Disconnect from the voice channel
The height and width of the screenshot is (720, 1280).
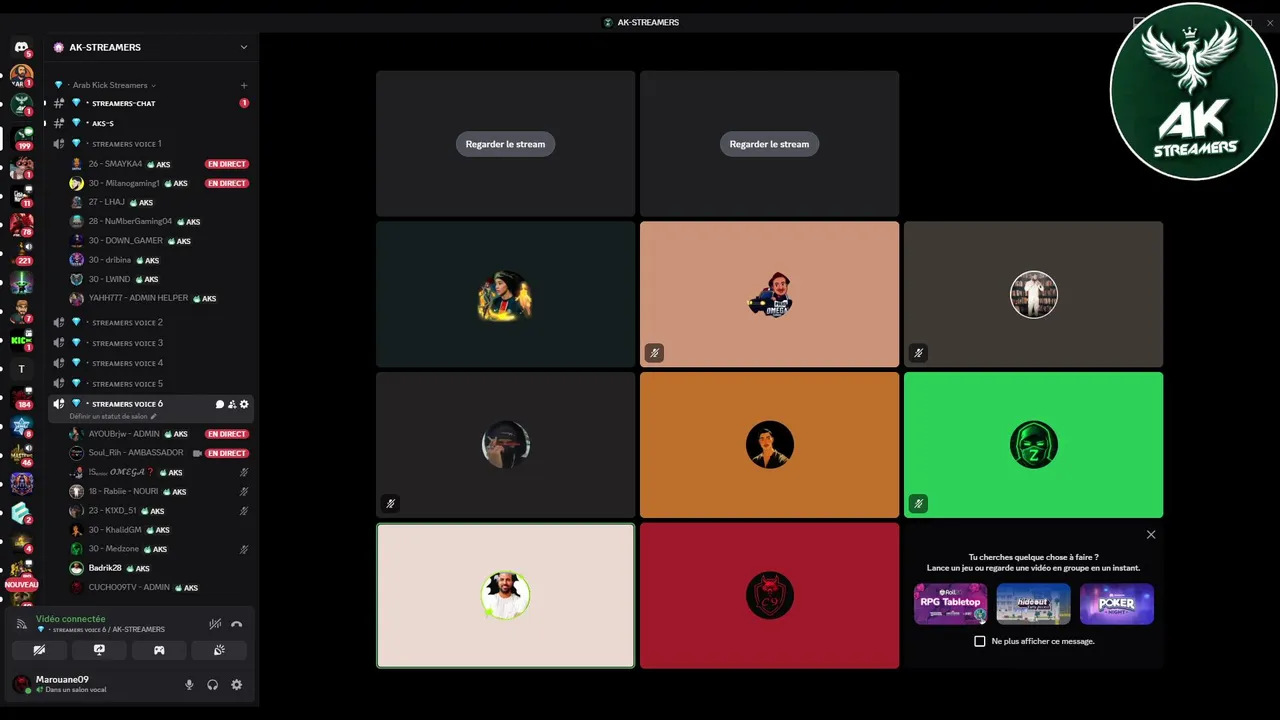pyautogui.click(x=237, y=623)
